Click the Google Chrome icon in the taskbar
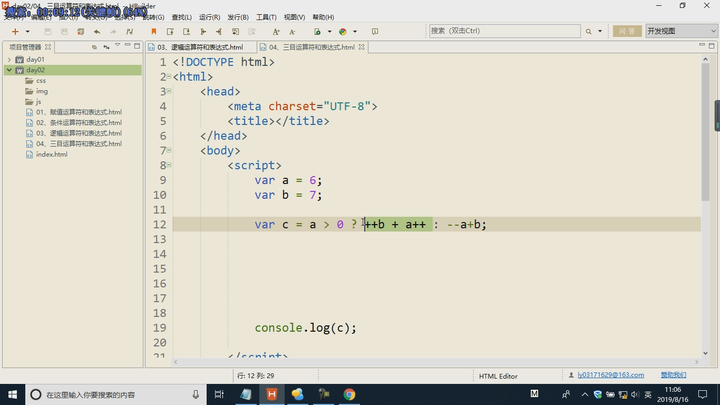 tap(349, 394)
